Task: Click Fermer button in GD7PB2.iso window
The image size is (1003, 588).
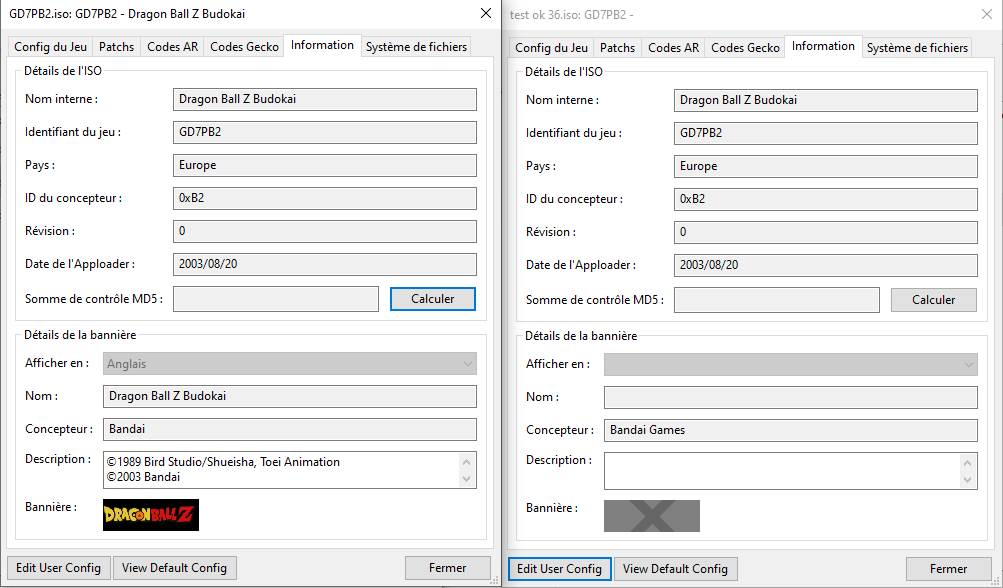Action: [x=447, y=568]
